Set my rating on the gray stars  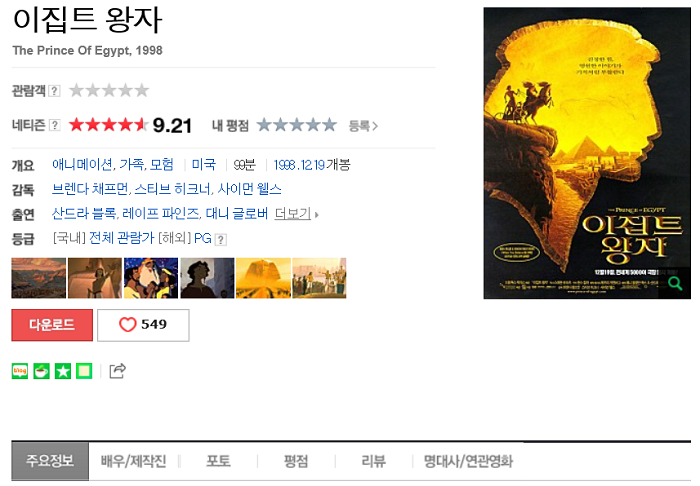pyautogui.click(x=297, y=125)
